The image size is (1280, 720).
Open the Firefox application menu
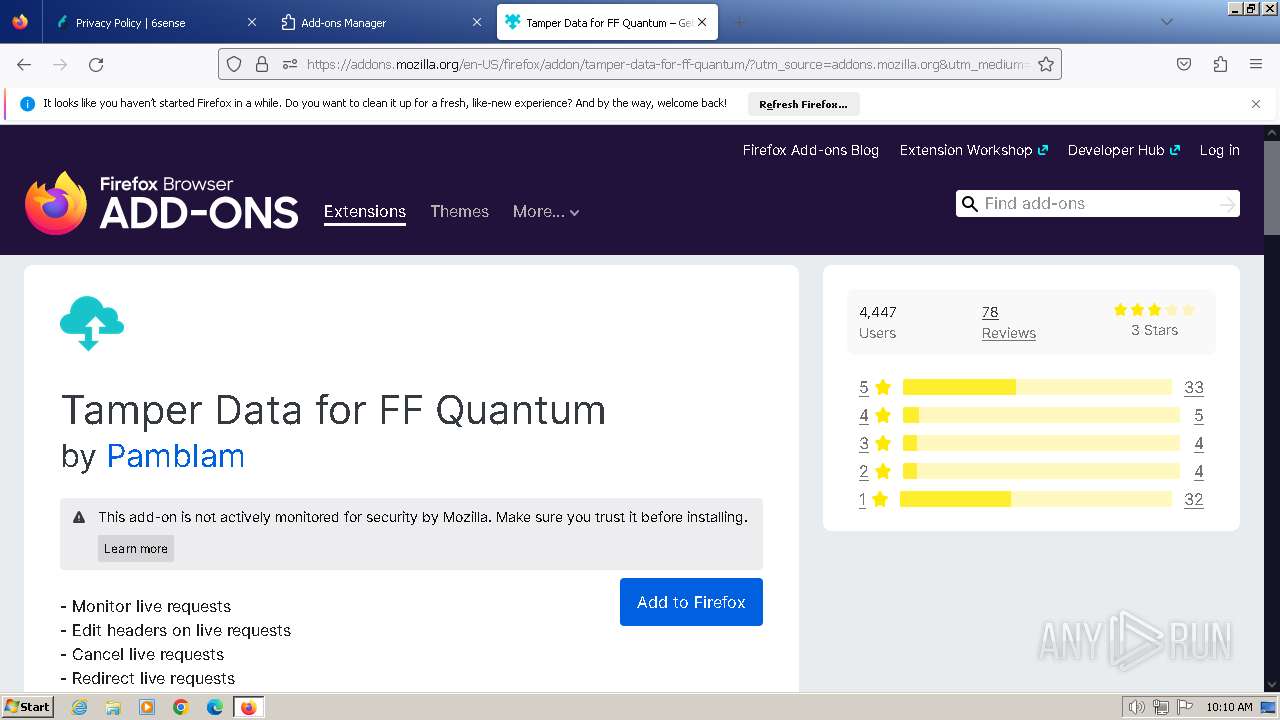(x=1256, y=64)
